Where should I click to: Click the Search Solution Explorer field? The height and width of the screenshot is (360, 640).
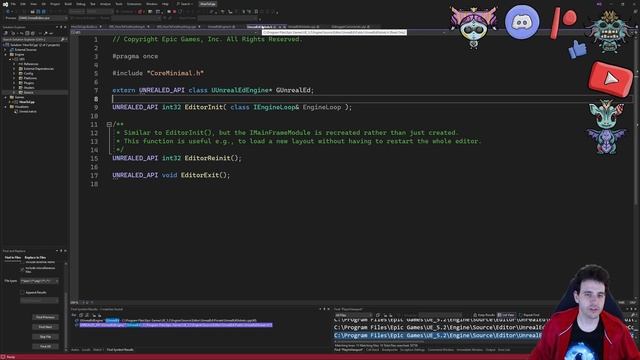point(31,40)
